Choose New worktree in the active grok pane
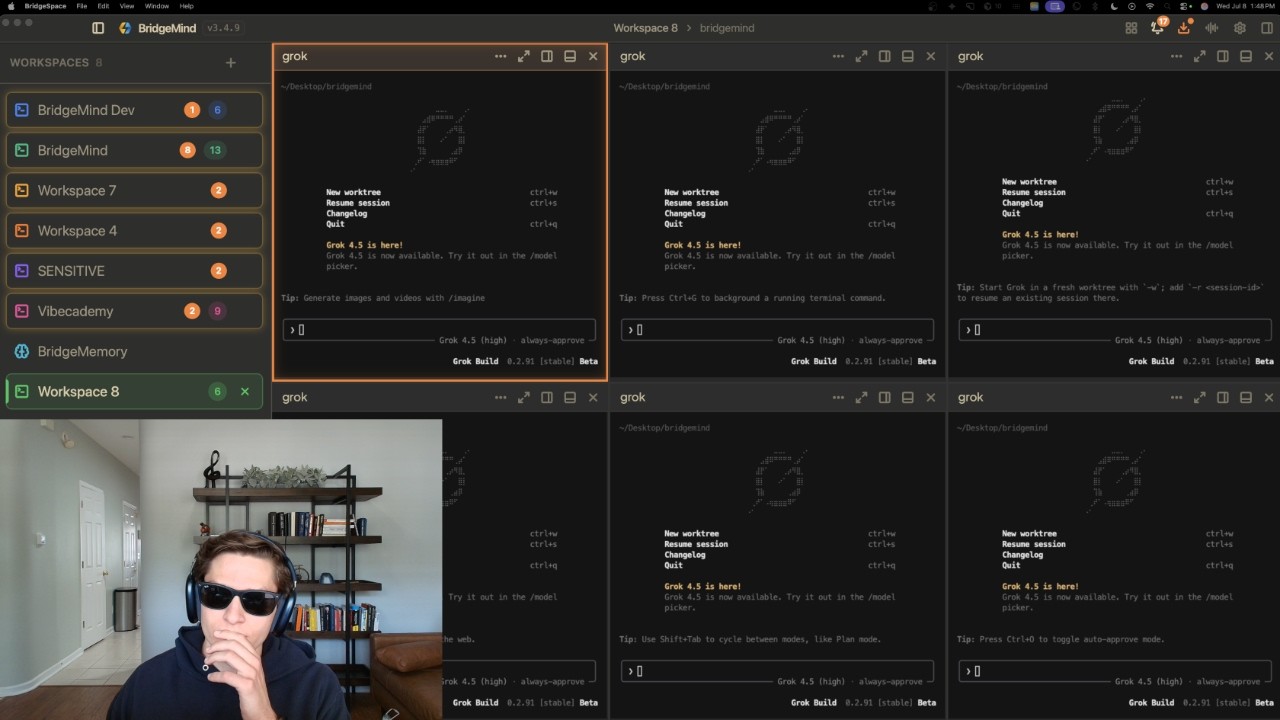 (353, 192)
